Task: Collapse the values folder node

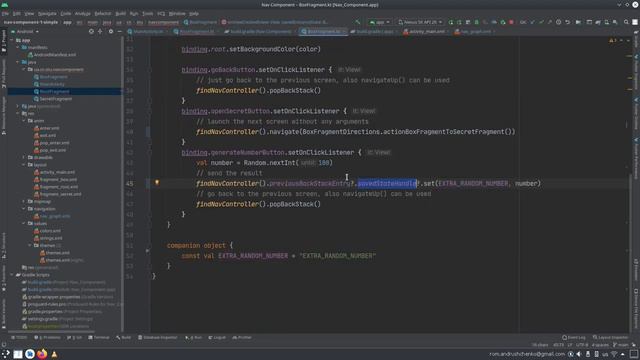Action: click(24, 224)
